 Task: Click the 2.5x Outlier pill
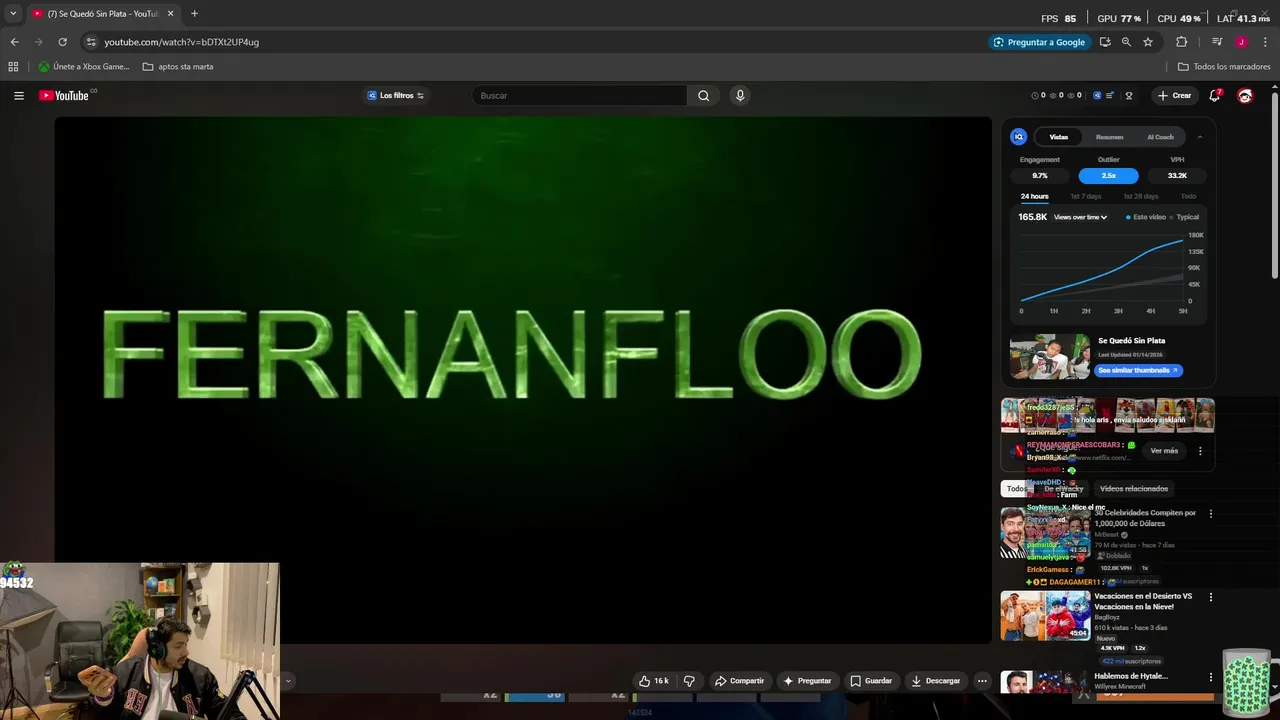tap(1108, 176)
